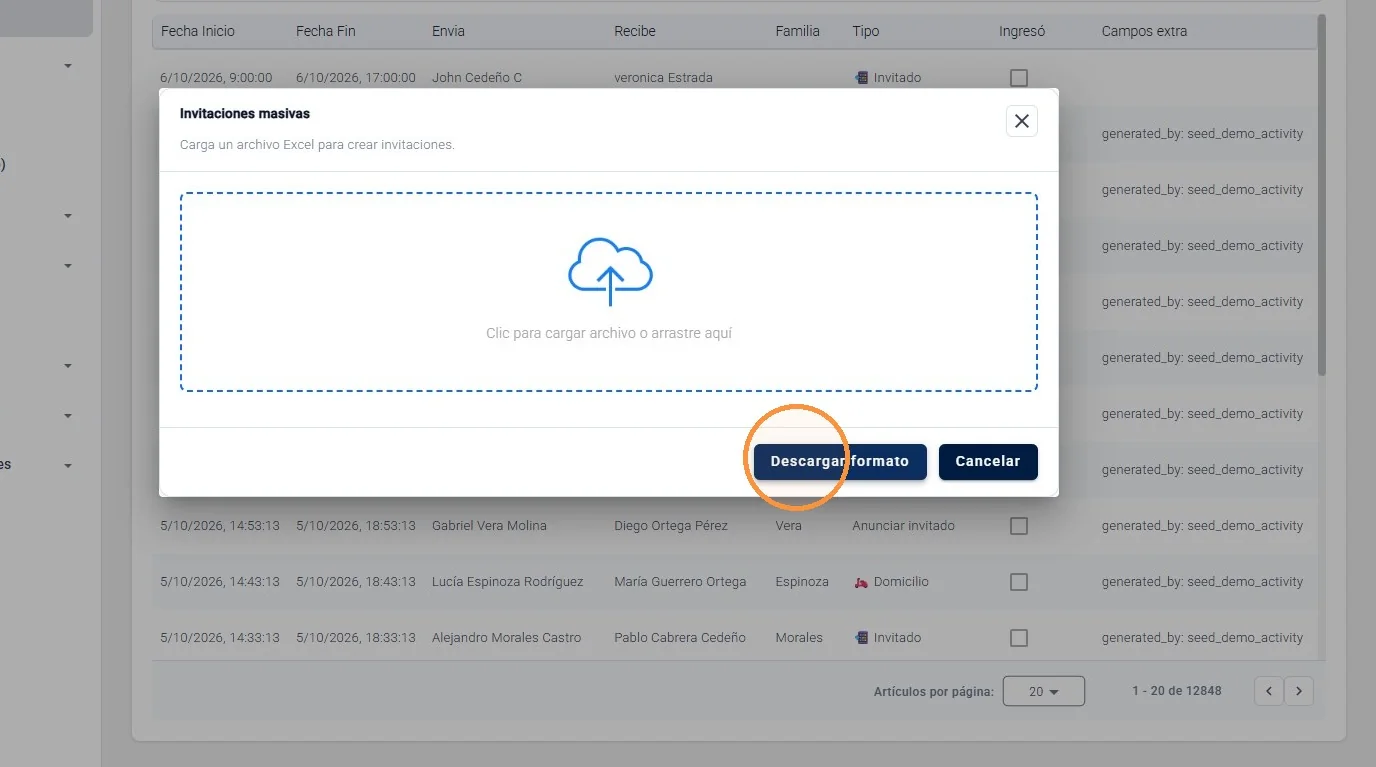Viewport: 1376px width, 767px height.
Task: Toggle Ingresó checkbox for Pablo Cabrera Cedeño
Action: pos(1019,638)
